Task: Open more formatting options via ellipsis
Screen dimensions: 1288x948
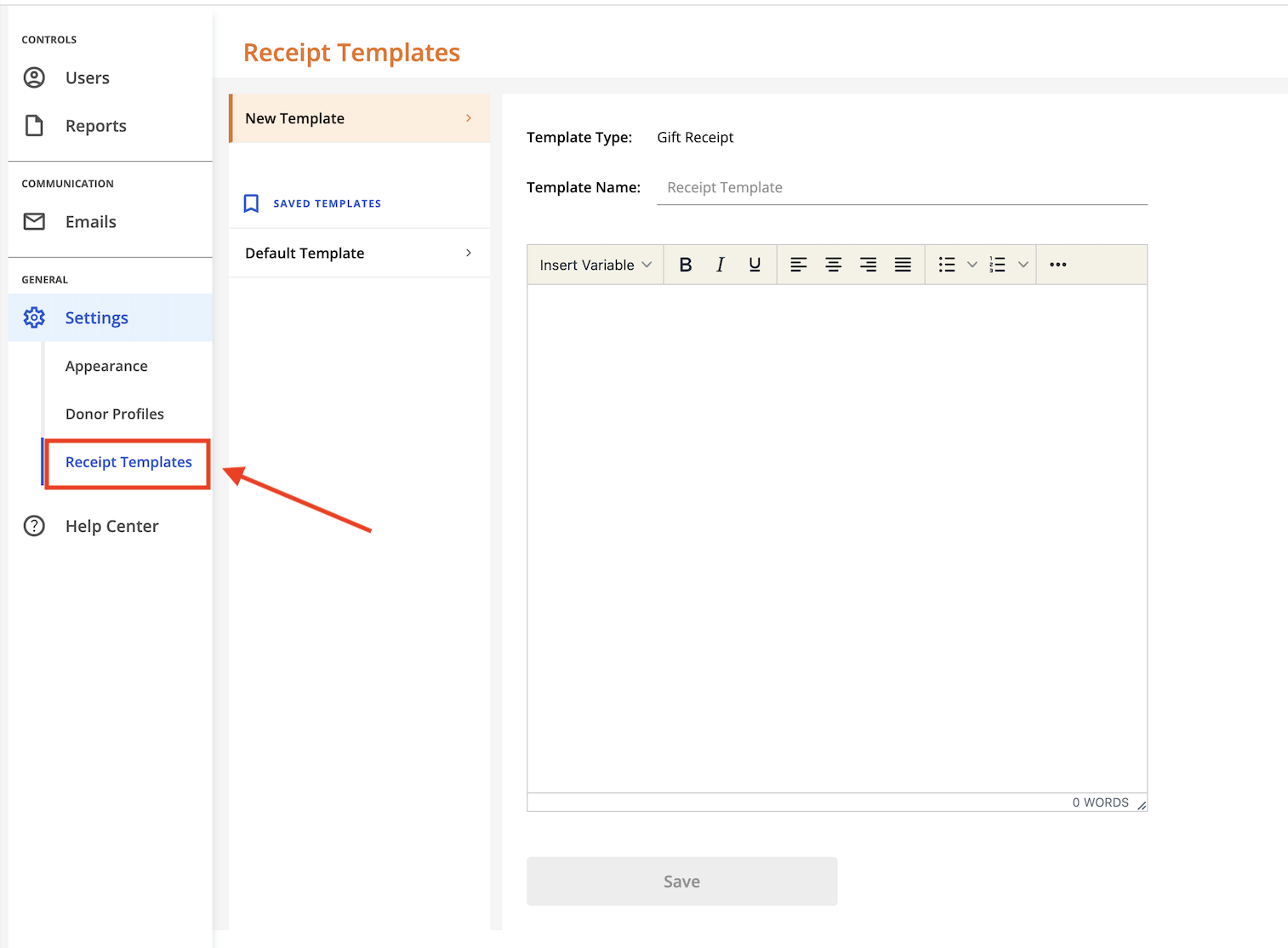Action: [1057, 265]
